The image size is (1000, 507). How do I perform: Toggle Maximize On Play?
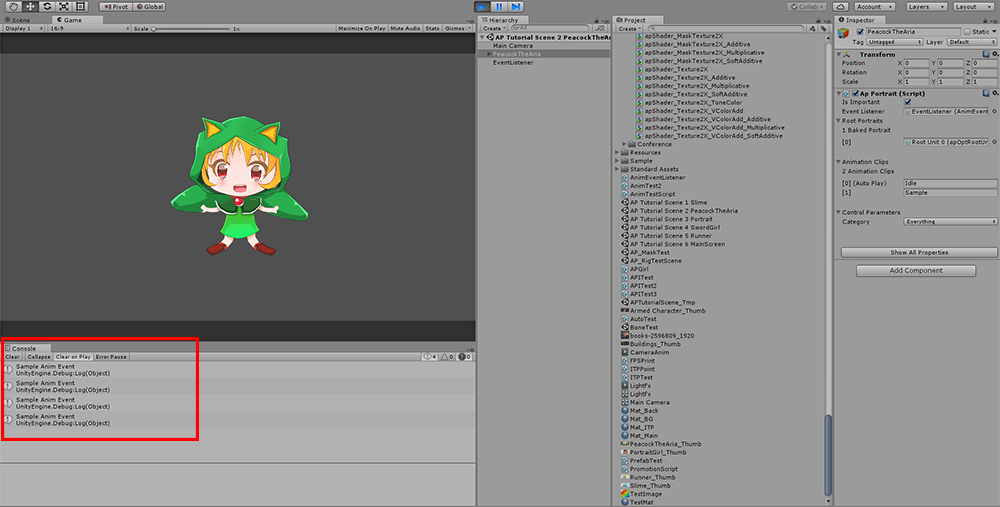click(x=361, y=28)
